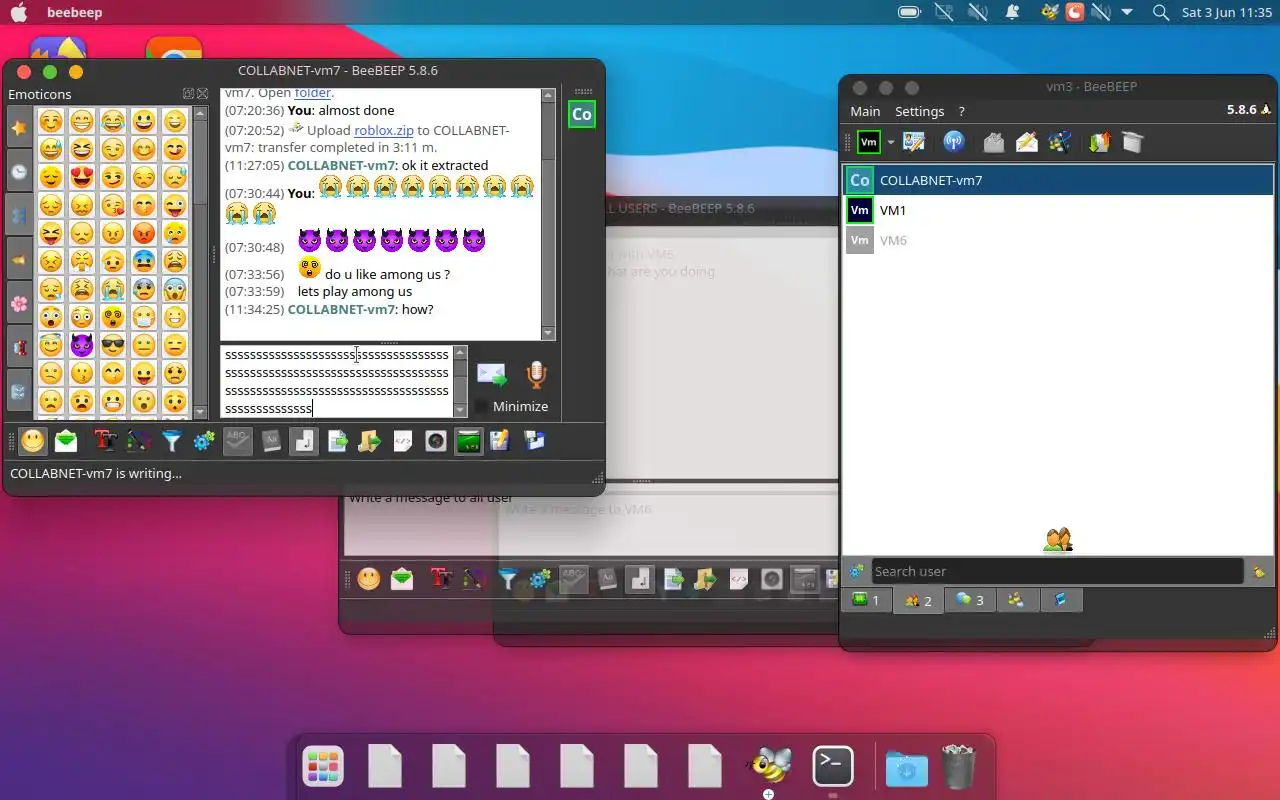Click the blue floppy disk print icon
The height and width of the screenshot is (800, 1280).
coord(534,441)
